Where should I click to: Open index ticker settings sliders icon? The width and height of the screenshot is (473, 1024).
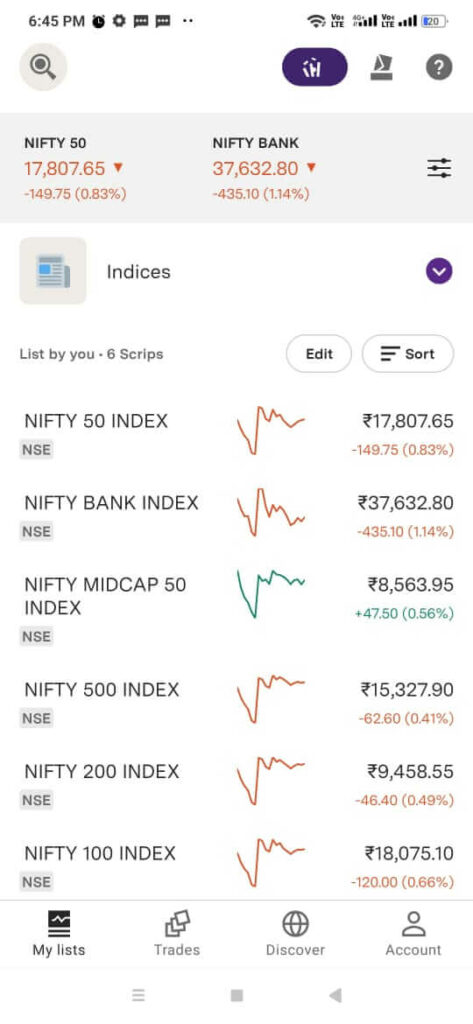(439, 168)
